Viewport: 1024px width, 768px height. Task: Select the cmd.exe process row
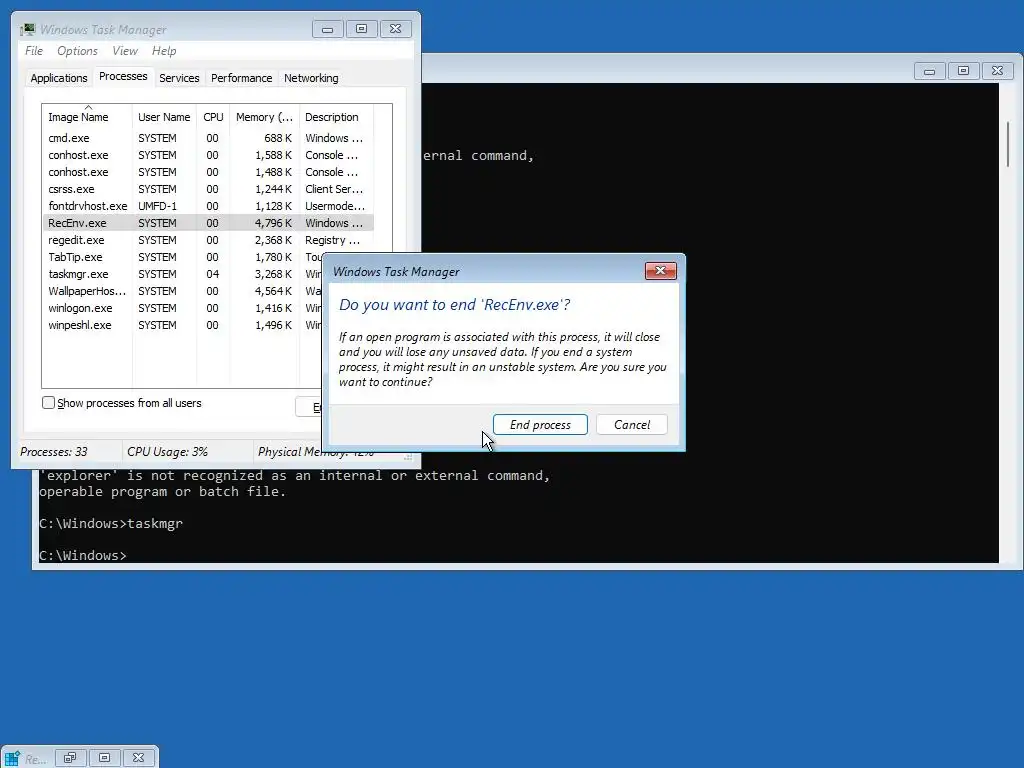click(208, 138)
